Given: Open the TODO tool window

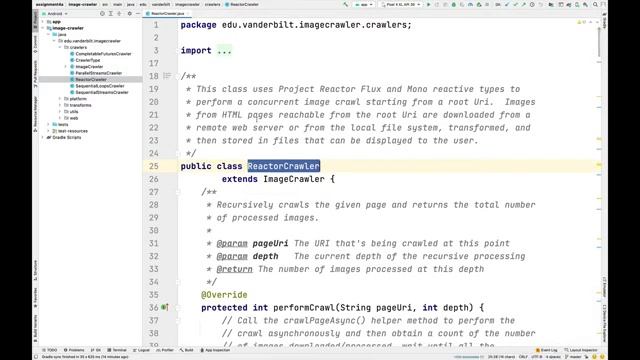Looking at the screenshot, I should point(50,350).
